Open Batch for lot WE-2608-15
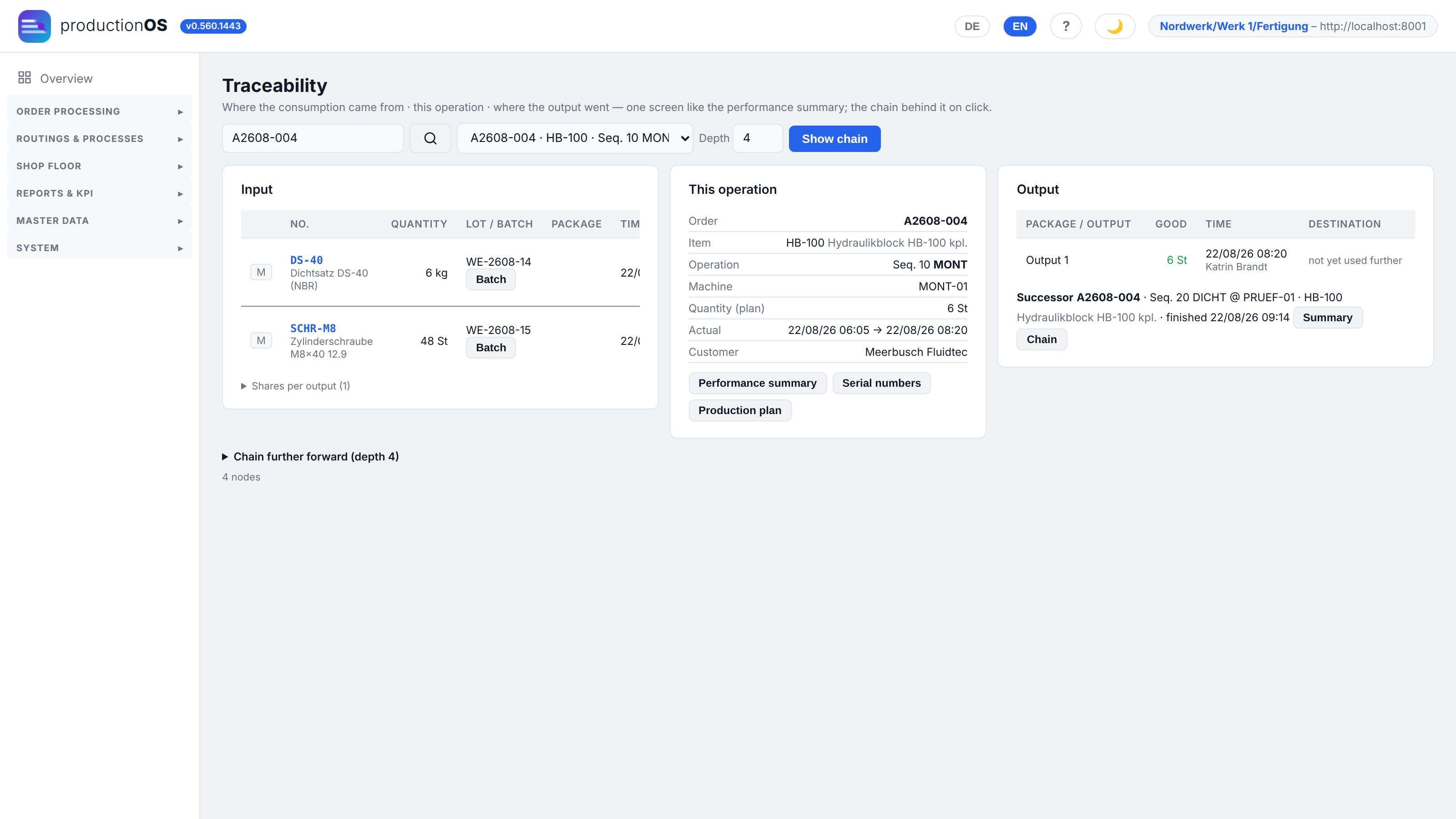The image size is (1456, 819). (x=490, y=348)
